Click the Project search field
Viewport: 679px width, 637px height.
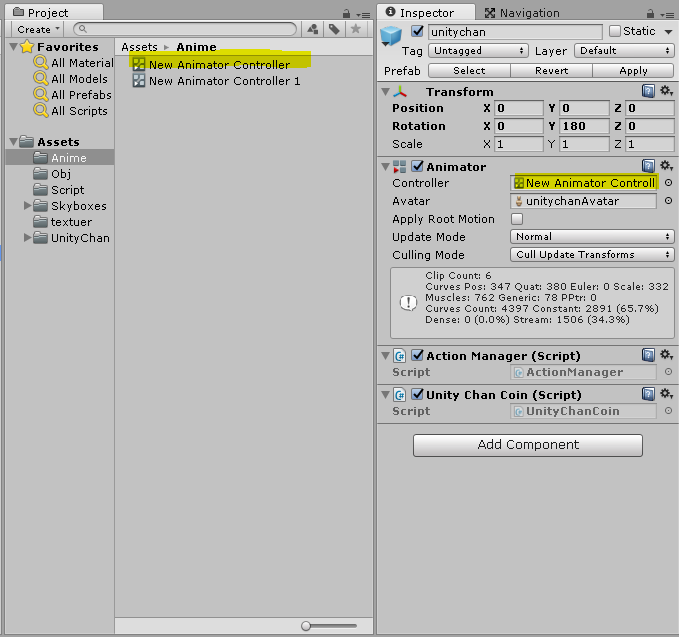(x=185, y=29)
